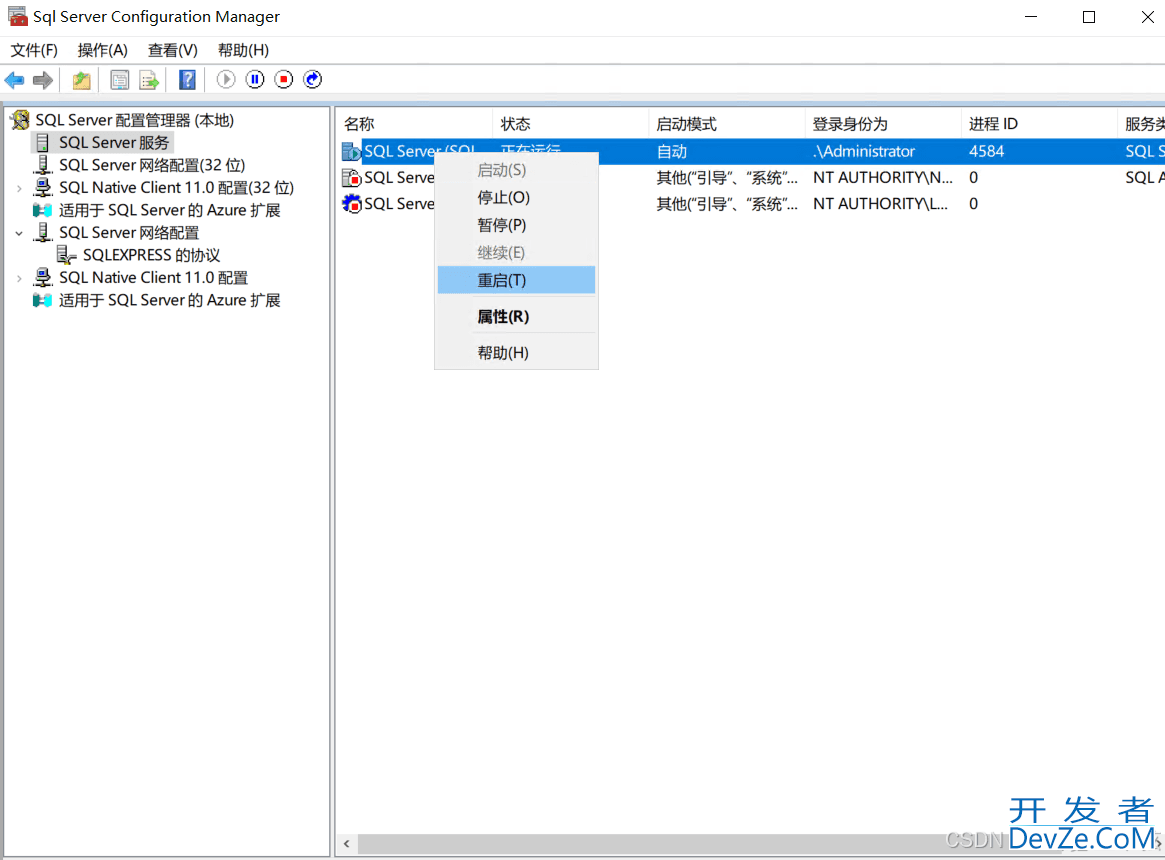This screenshot has width=1165, height=860.
Task: Click the NT AUTHORITY\N... login cell
Action: (x=883, y=178)
